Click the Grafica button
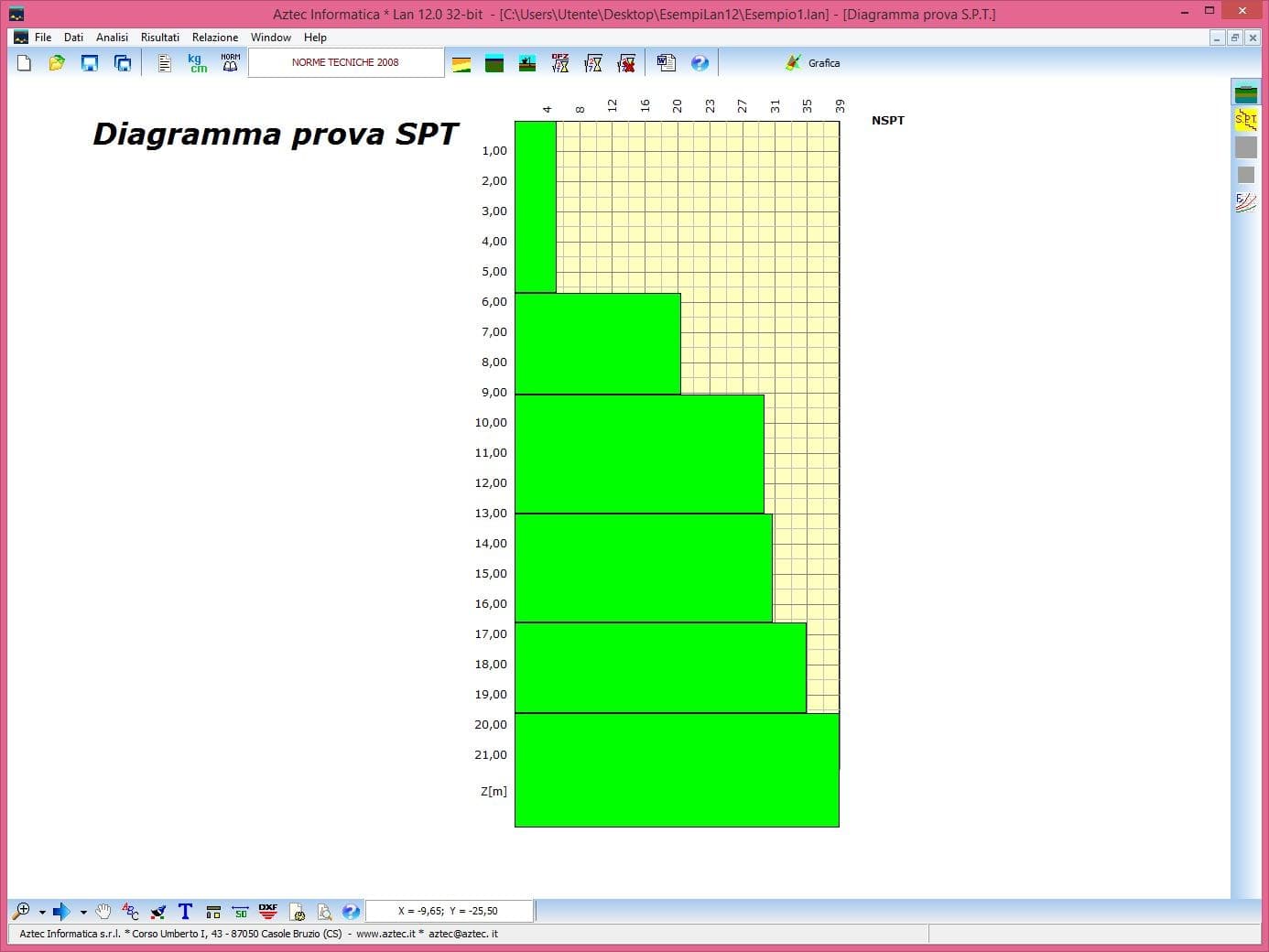Viewport: 1269px width, 952px height. 812,63
